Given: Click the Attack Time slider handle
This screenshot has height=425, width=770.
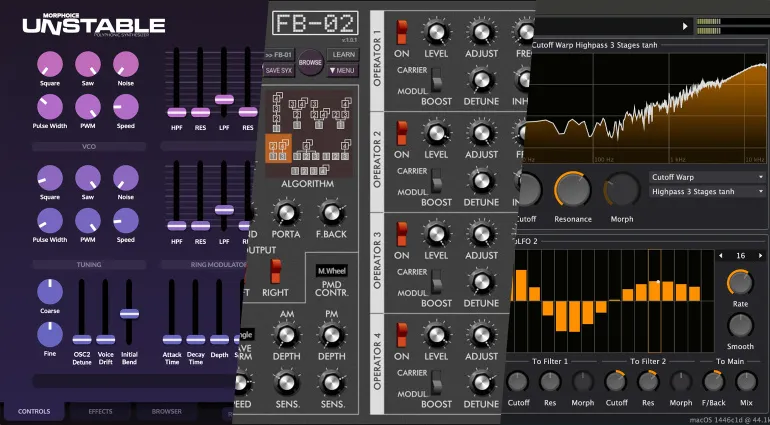Looking at the screenshot, I should pyautogui.click(x=172, y=340).
